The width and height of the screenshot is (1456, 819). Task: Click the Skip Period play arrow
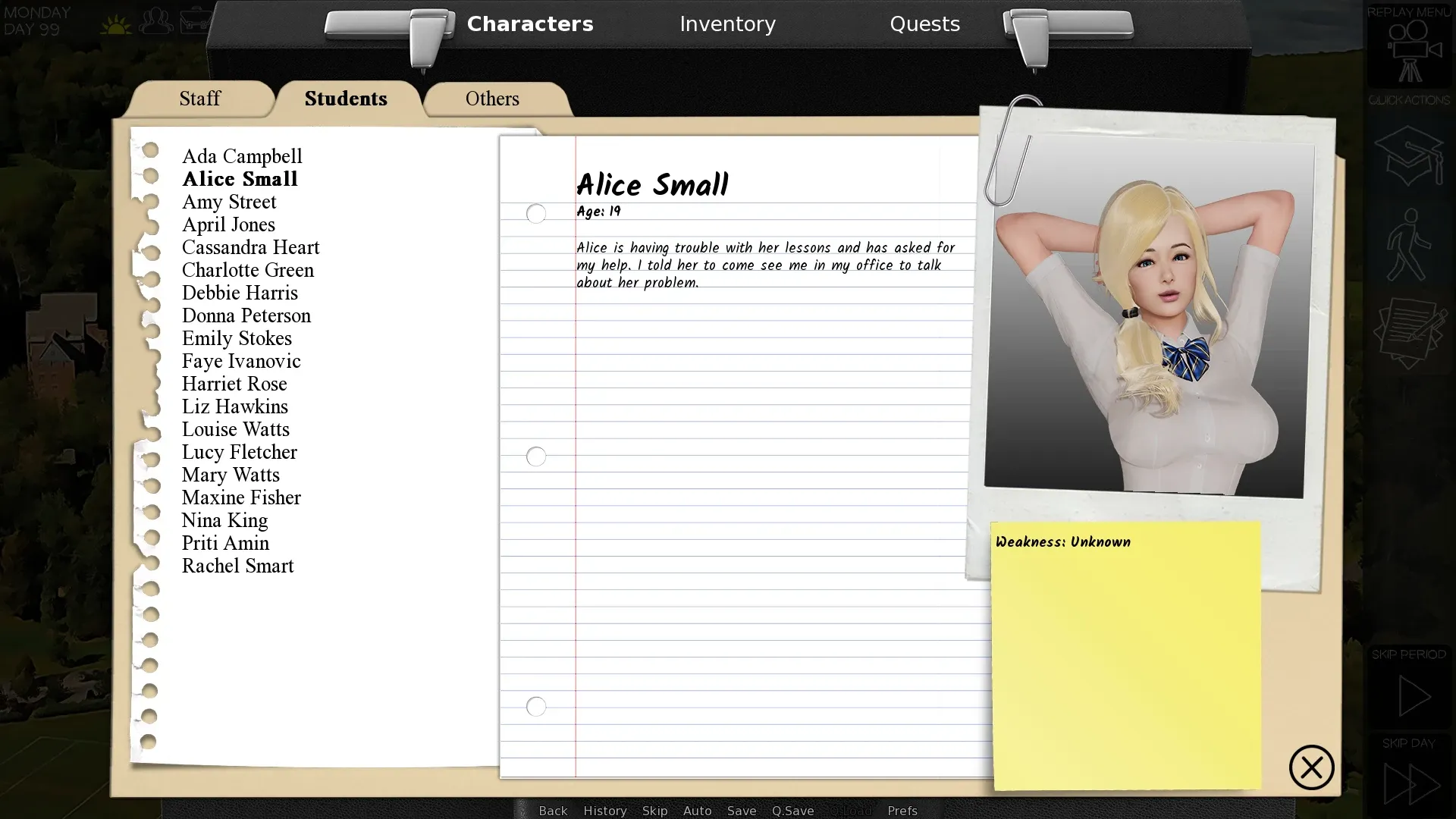coord(1414,696)
